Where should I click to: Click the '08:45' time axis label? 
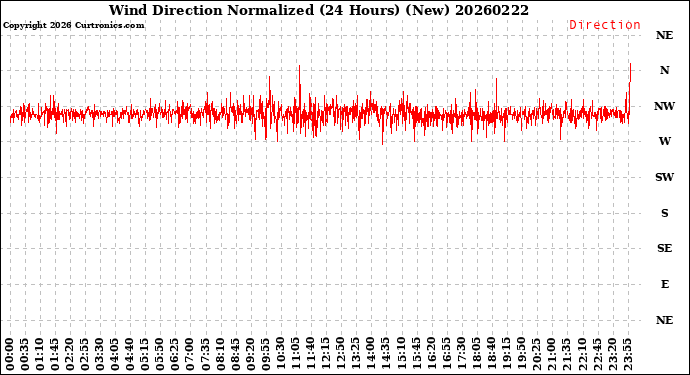(x=235, y=354)
